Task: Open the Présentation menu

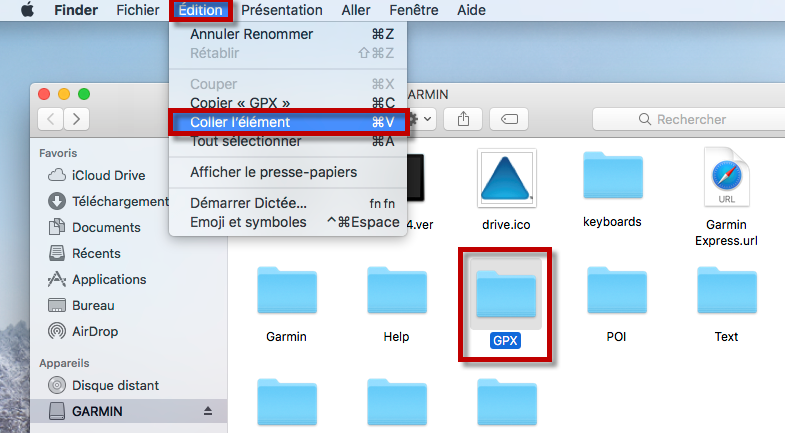Action: (x=282, y=10)
